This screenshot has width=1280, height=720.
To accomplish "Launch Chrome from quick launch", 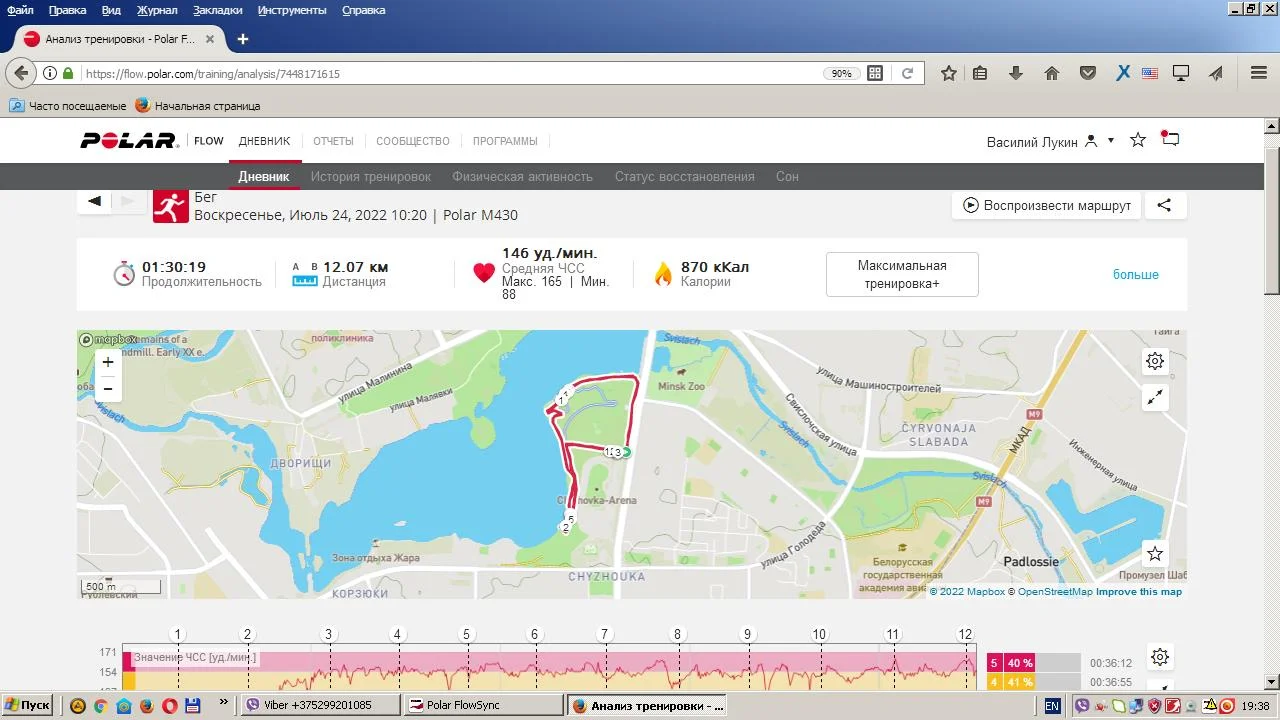I will point(101,705).
